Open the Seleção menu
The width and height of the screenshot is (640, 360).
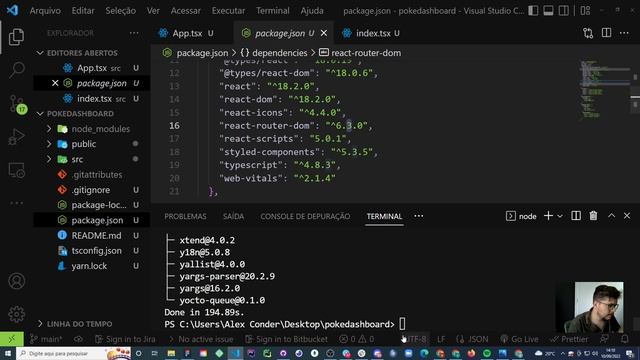120,11
